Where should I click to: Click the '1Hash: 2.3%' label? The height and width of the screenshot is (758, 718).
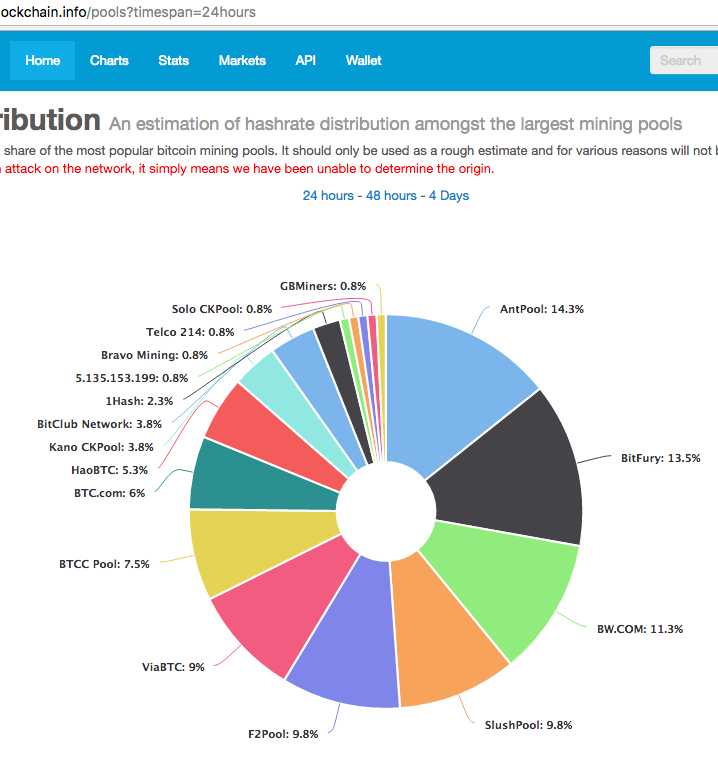(139, 401)
